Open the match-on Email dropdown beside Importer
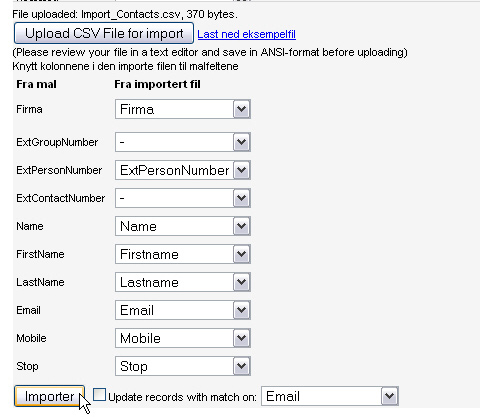 tap(330, 396)
